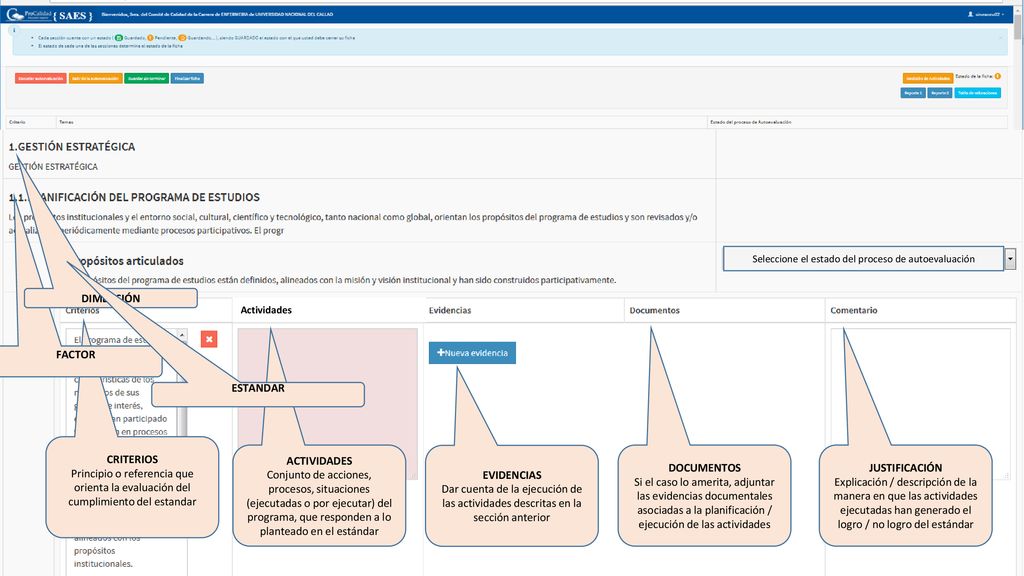Open Reporte 1
The width and height of the screenshot is (1024, 576).
pyautogui.click(x=913, y=93)
